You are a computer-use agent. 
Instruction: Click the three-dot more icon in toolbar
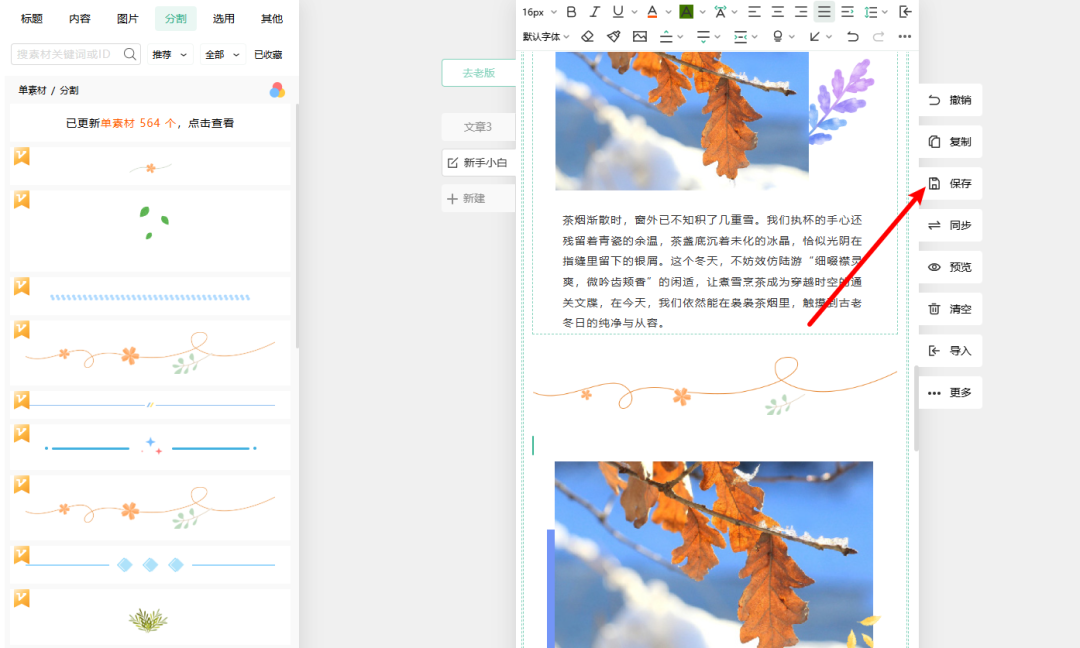pyautogui.click(x=905, y=37)
